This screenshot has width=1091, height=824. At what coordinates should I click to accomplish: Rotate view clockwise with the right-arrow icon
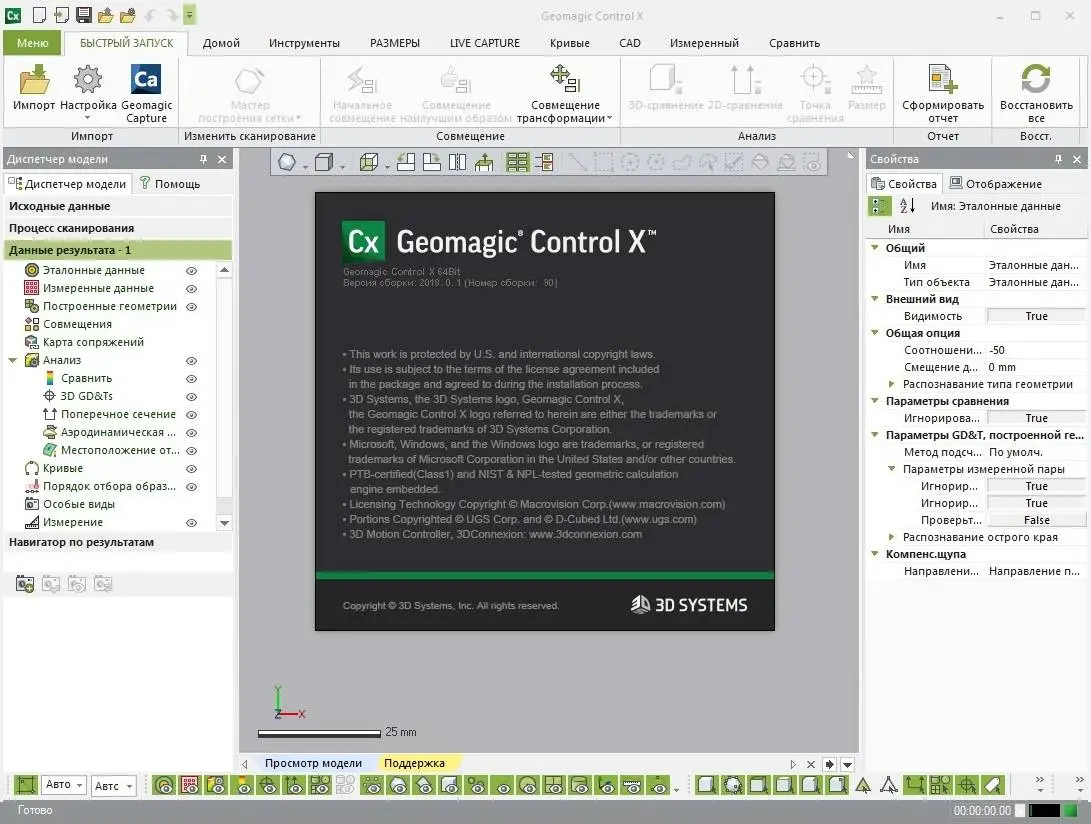tap(431, 163)
